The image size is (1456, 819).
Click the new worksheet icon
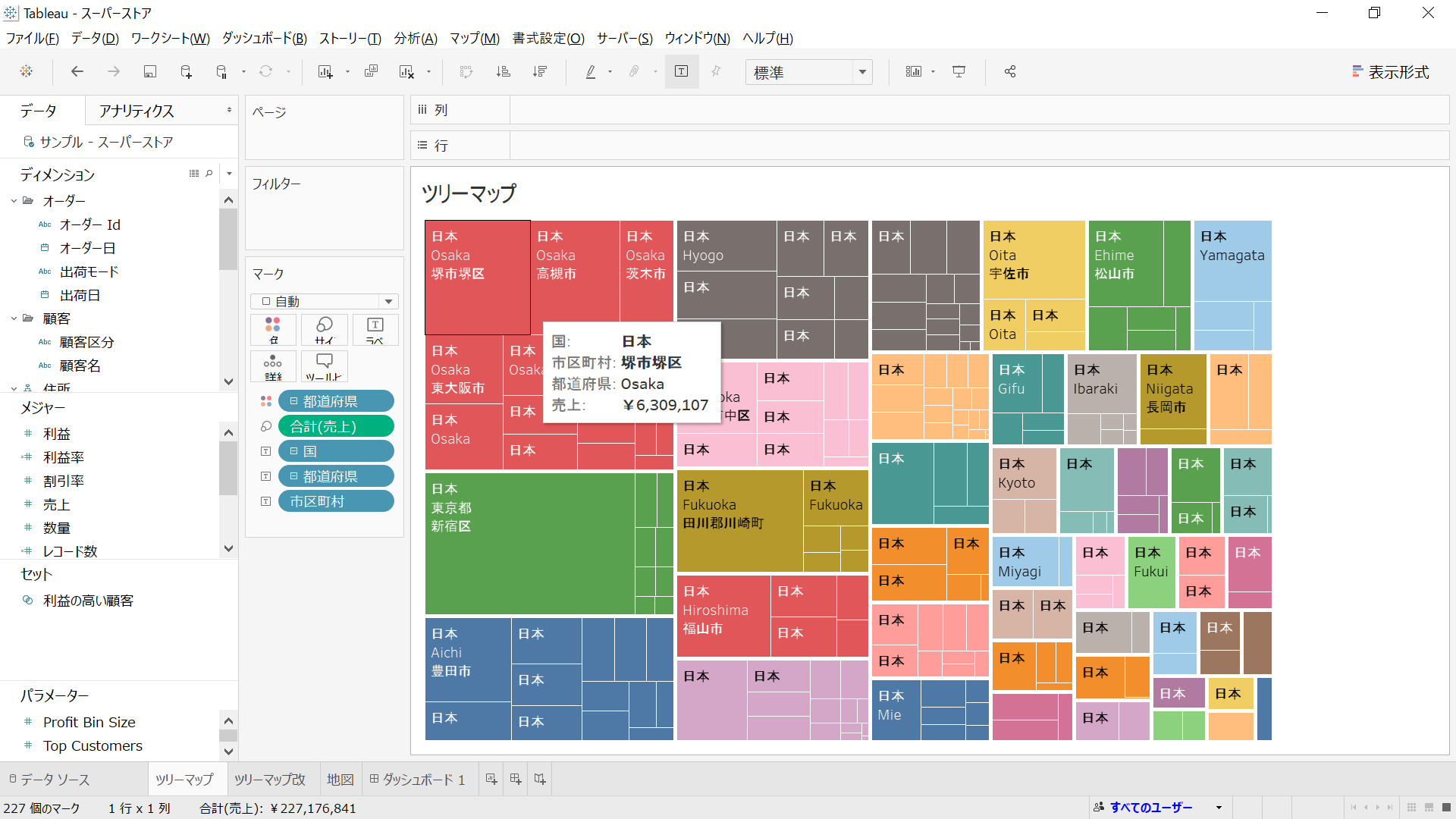point(325,71)
